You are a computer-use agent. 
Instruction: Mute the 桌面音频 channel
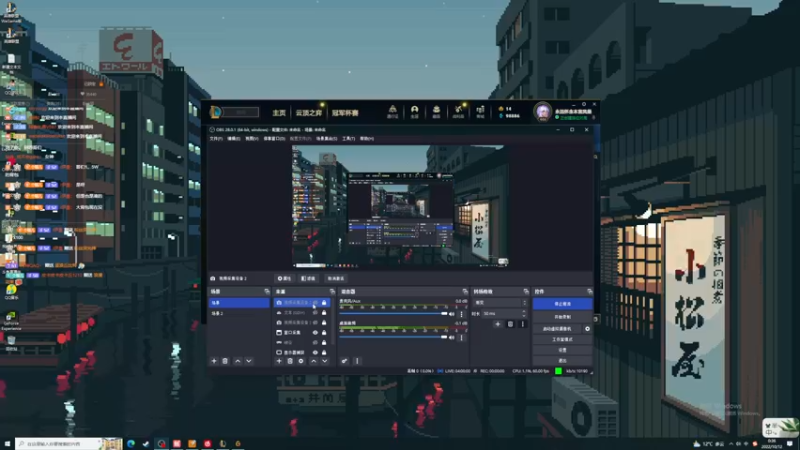click(452, 337)
